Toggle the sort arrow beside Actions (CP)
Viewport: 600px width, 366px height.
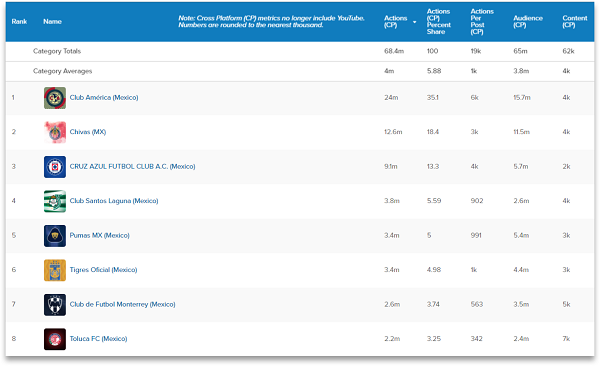click(414, 22)
